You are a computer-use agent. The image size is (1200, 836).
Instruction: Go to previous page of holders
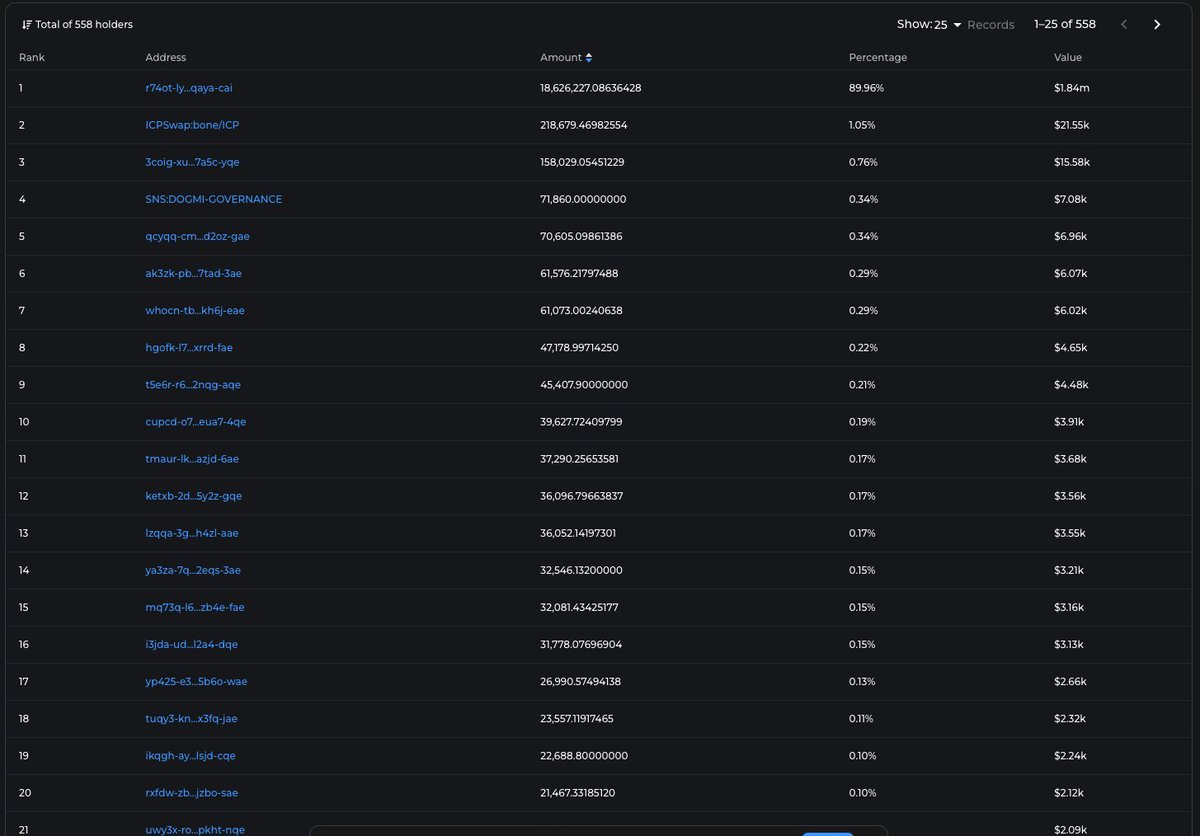click(x=1123, y=24)
